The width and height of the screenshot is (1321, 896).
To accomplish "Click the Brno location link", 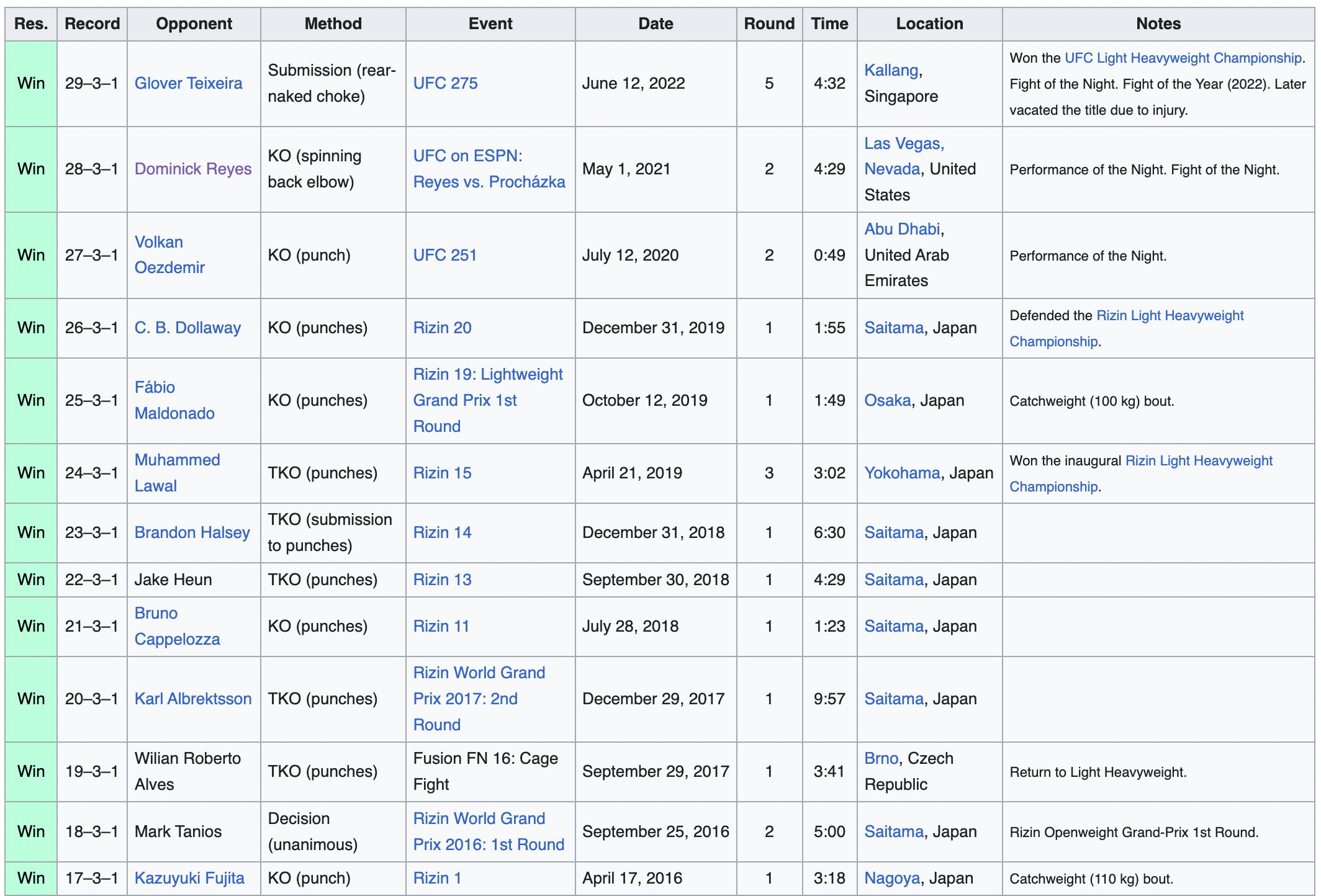I will (x=881, y=758).
